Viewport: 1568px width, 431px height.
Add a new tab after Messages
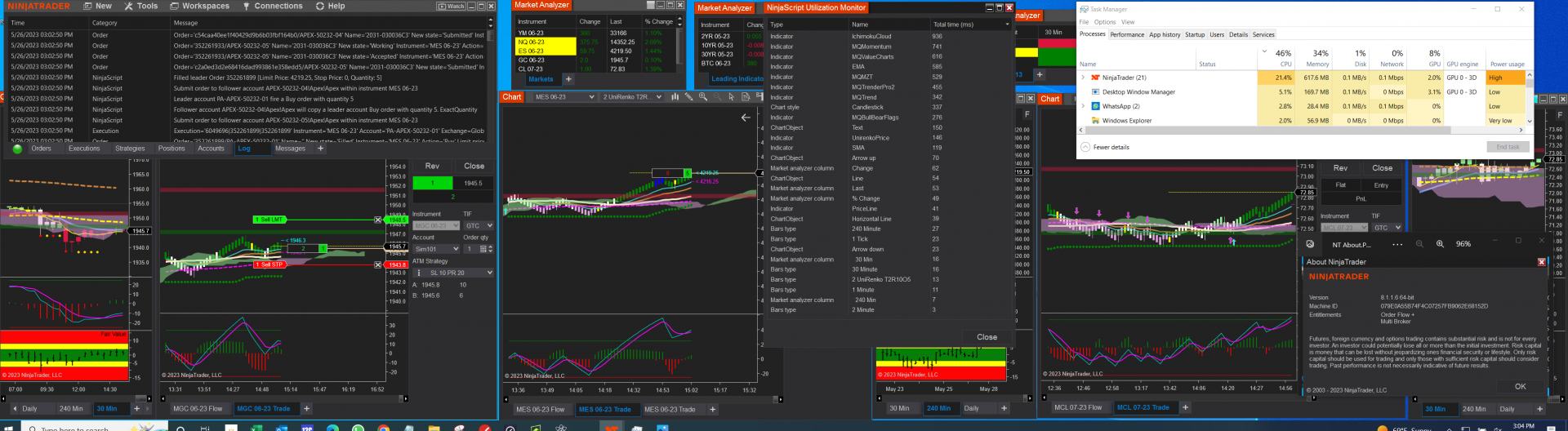[x=320, y=149]
